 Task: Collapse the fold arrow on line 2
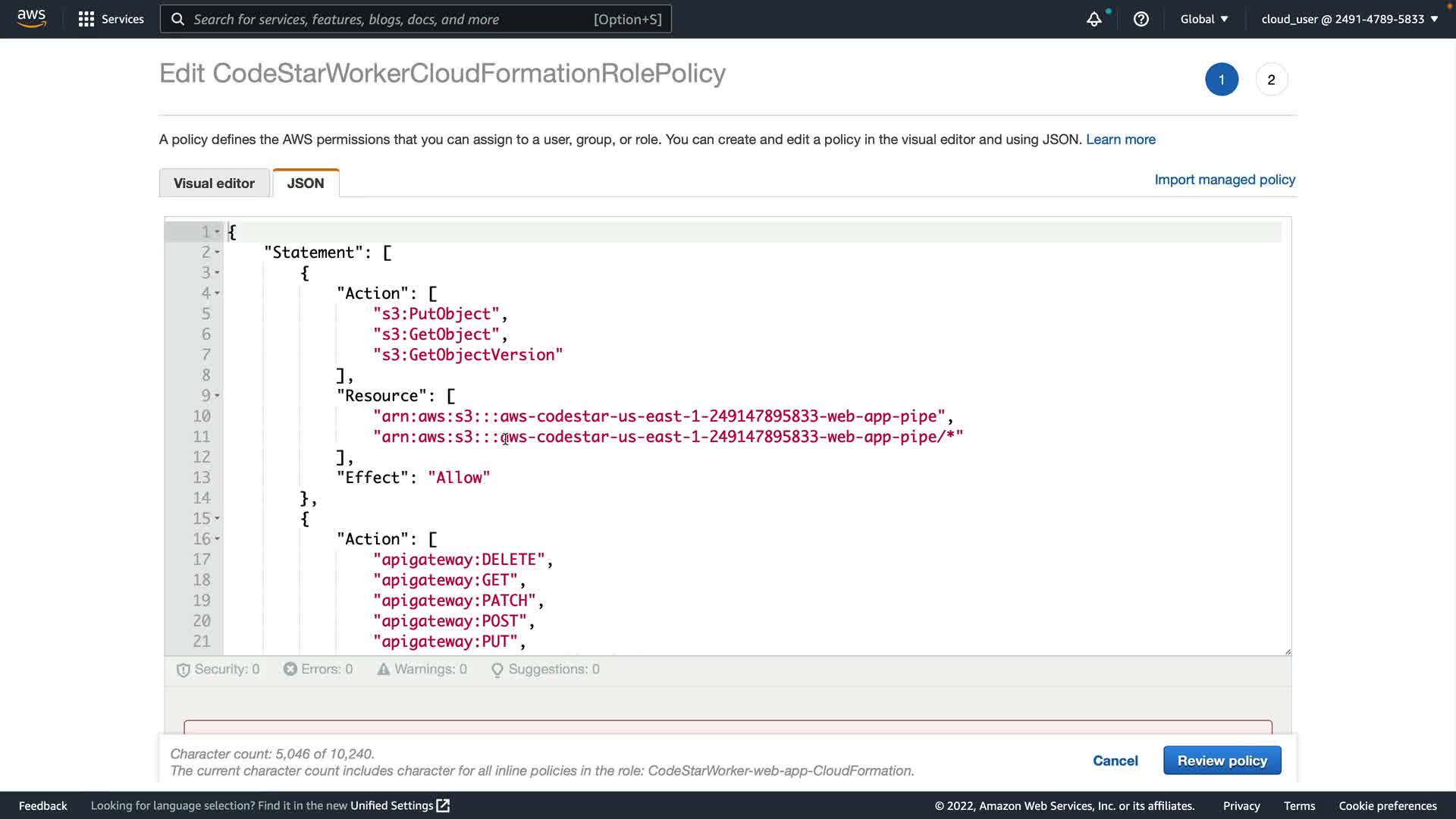[x=217, y=253]
